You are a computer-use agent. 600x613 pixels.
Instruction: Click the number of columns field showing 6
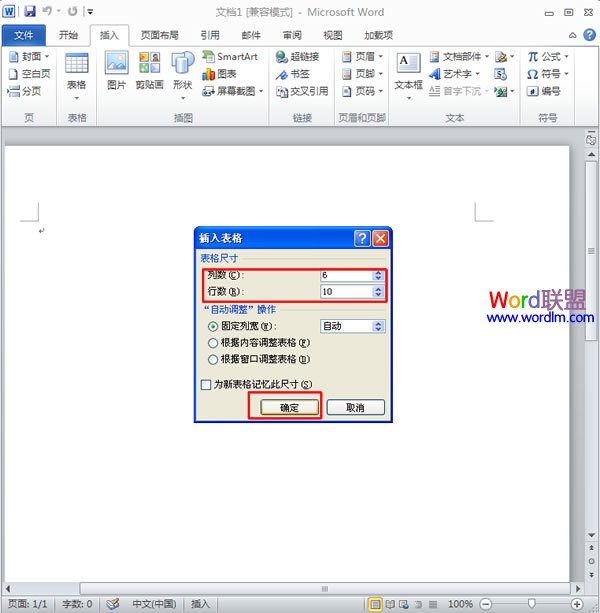coord(346,276)
